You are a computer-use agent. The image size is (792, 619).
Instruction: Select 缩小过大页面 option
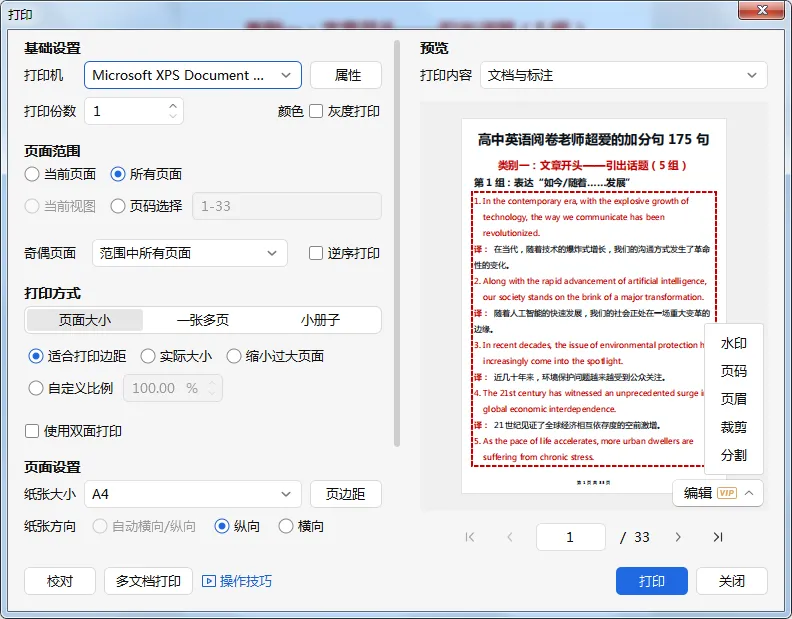233,356
